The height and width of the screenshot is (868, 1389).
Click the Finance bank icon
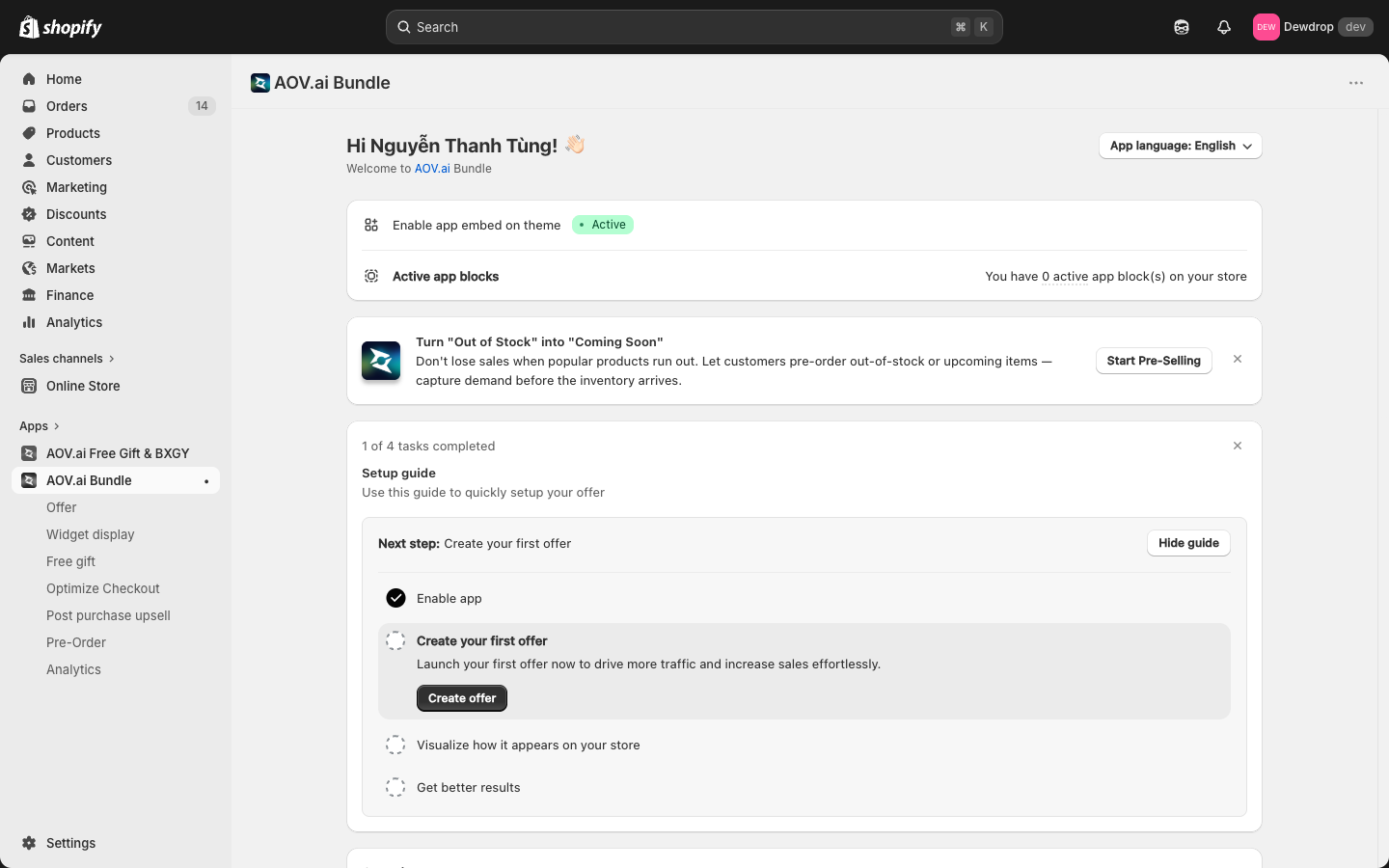click(x=29, y=295)
